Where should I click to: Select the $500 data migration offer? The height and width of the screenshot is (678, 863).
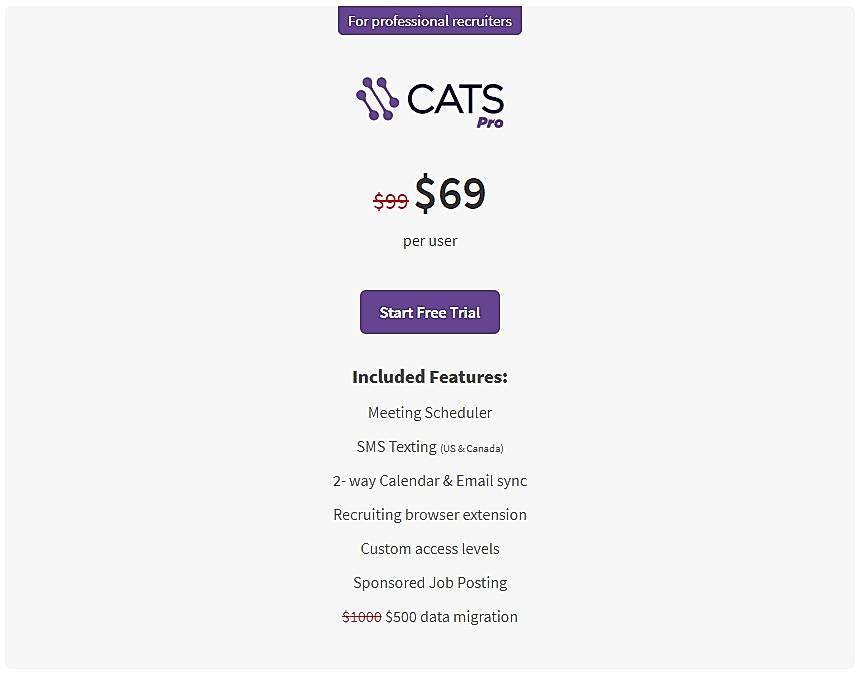click(452, 616)
